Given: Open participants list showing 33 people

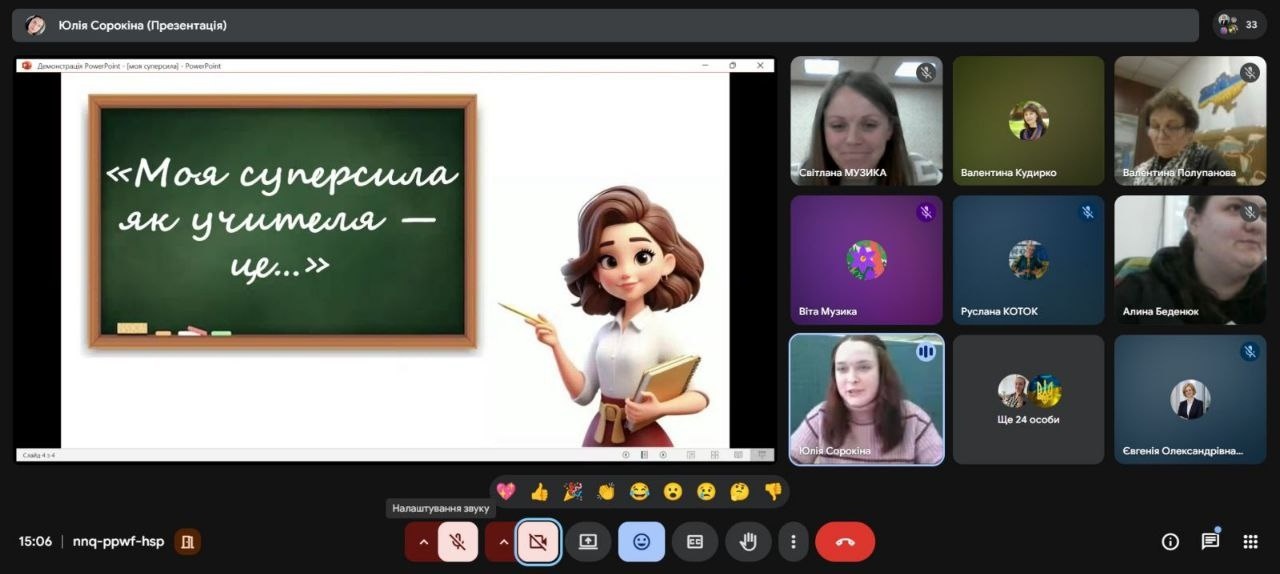Looking at the screenshot, I should click(x=1239, y=25).
